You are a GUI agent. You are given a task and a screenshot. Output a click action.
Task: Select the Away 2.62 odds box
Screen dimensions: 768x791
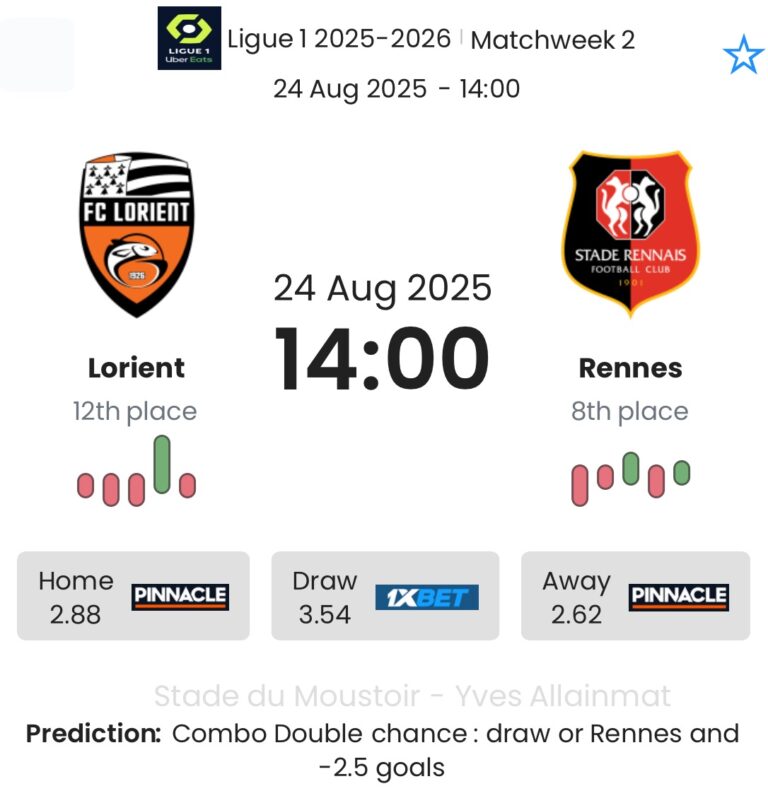pos(635,596)
